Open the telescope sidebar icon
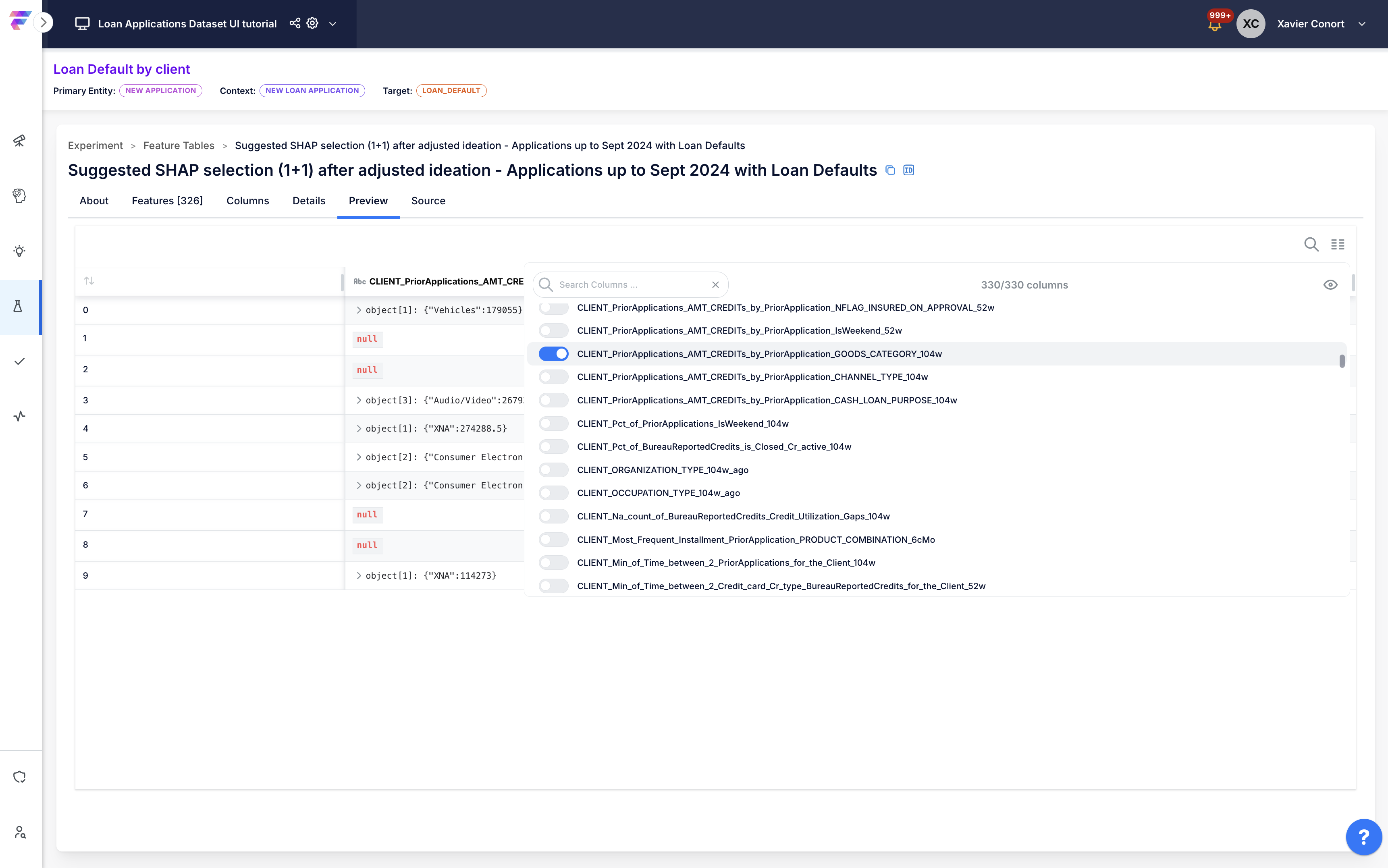 (19, 141)
